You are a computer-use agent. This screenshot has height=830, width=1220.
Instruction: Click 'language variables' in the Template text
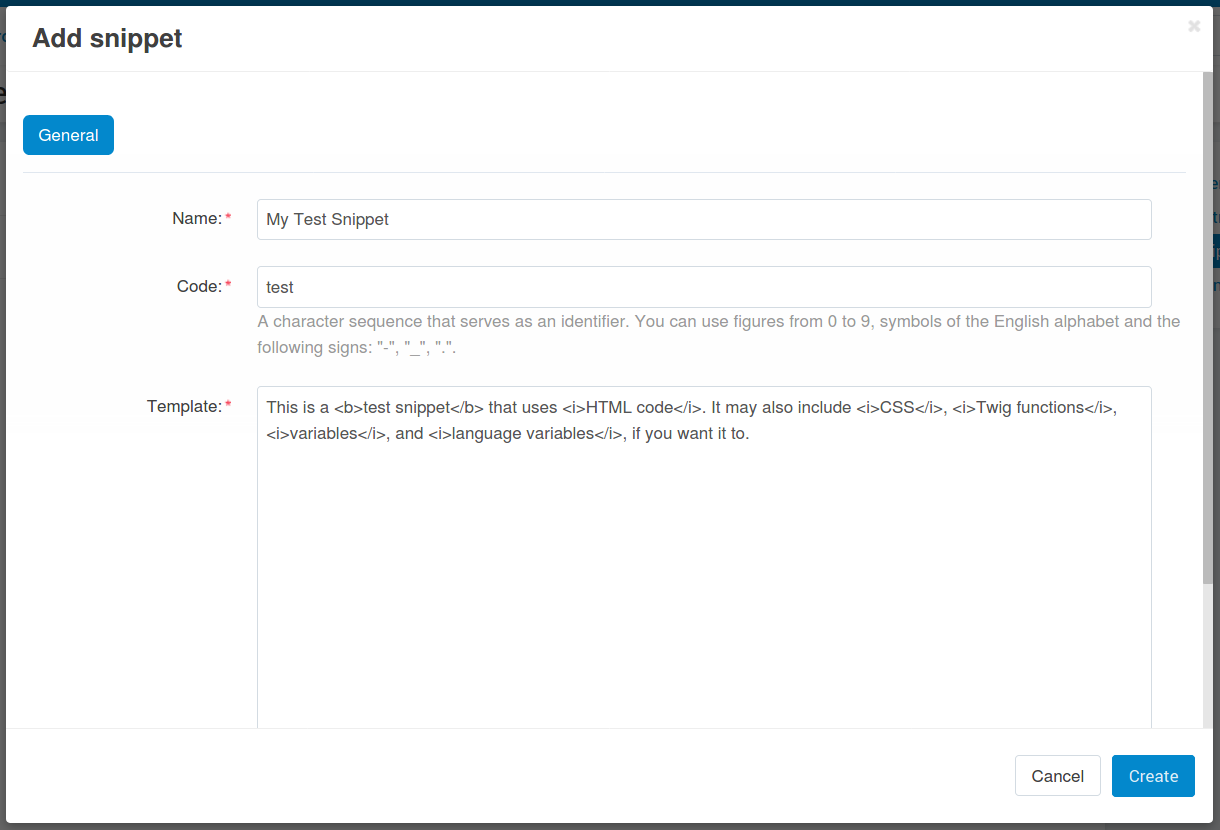(523, 434)
